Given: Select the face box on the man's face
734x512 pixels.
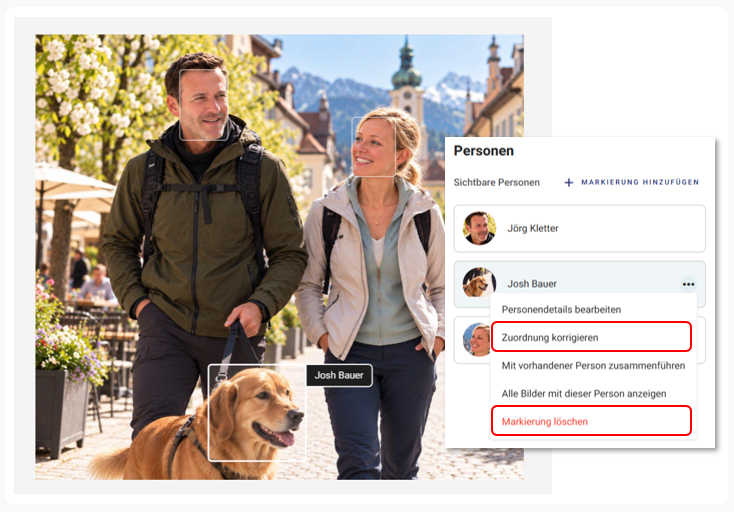Looking at the screenshot, I should click(204, 105).
